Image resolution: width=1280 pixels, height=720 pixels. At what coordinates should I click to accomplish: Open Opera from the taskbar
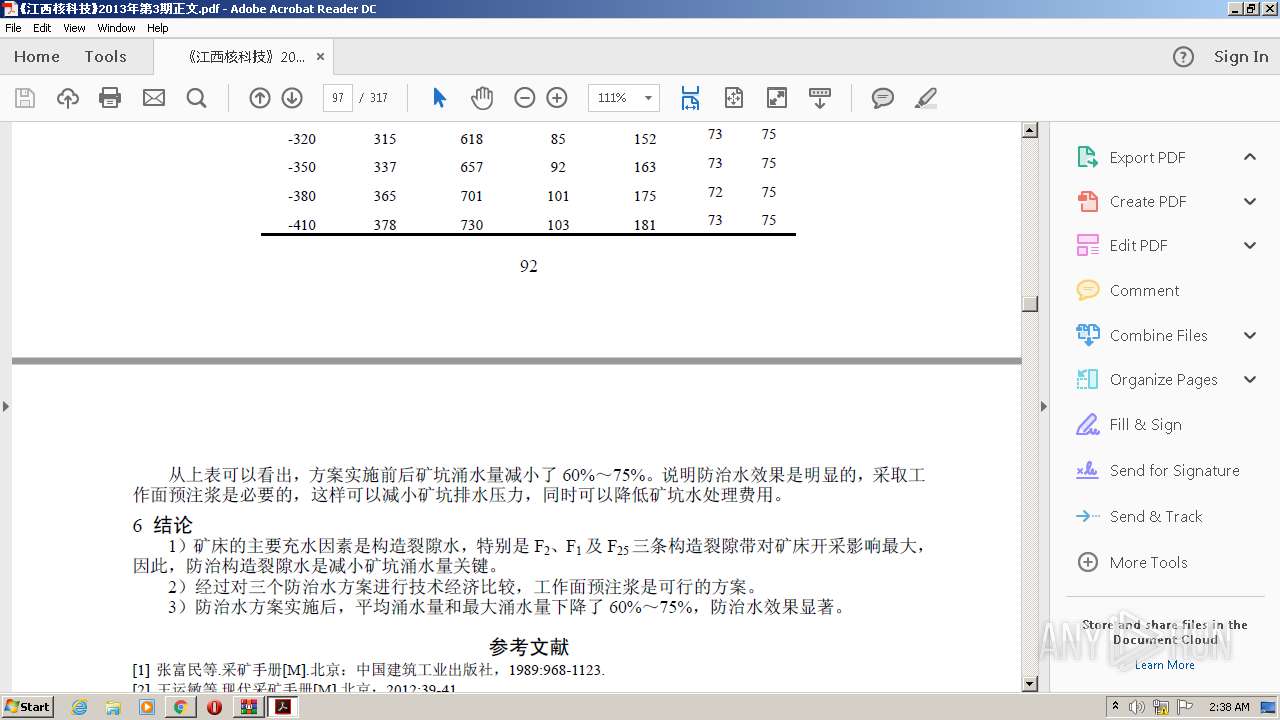click(x=214, y=707)
